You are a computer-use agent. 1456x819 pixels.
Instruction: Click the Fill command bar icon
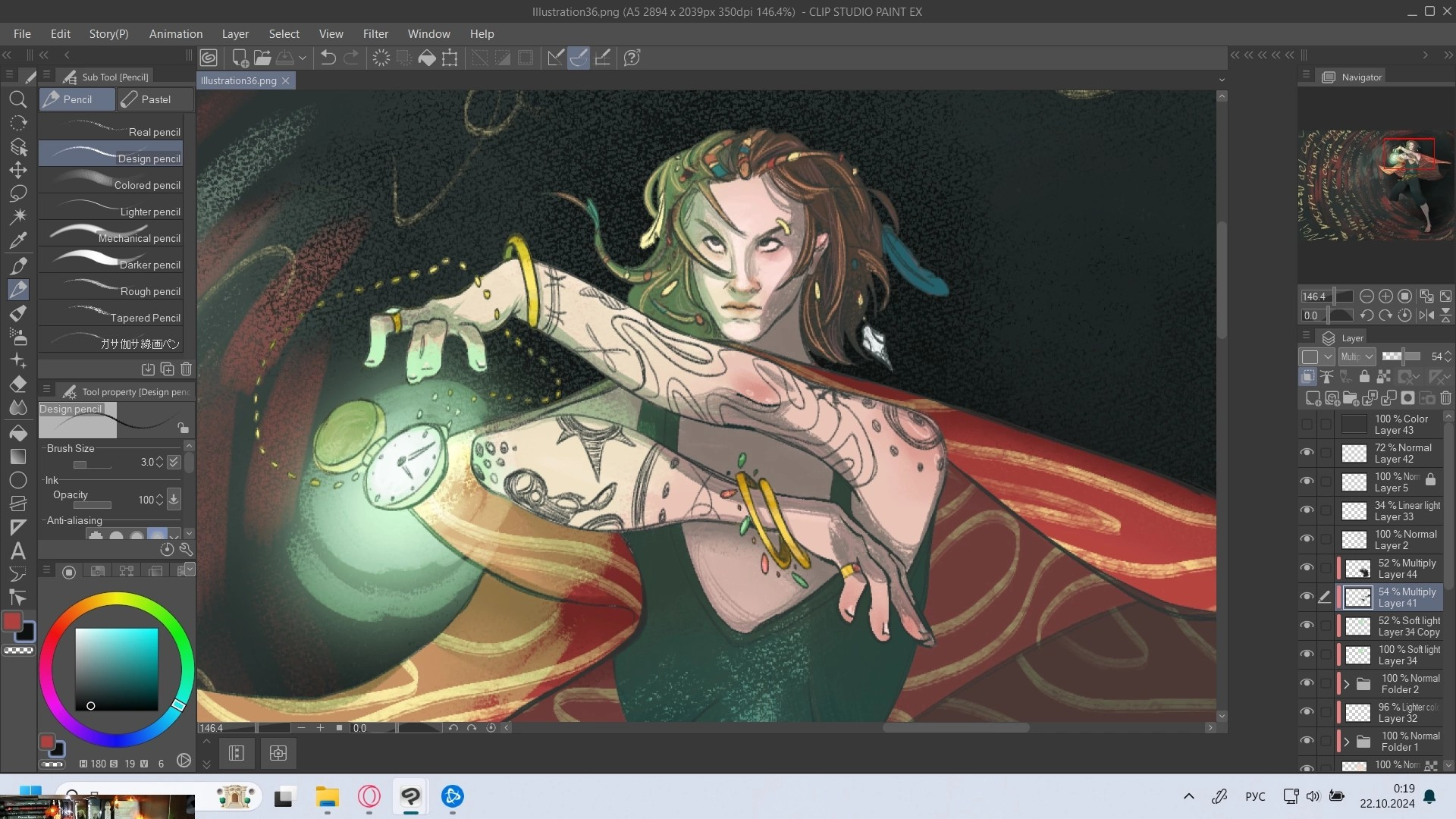coord(427,58)
